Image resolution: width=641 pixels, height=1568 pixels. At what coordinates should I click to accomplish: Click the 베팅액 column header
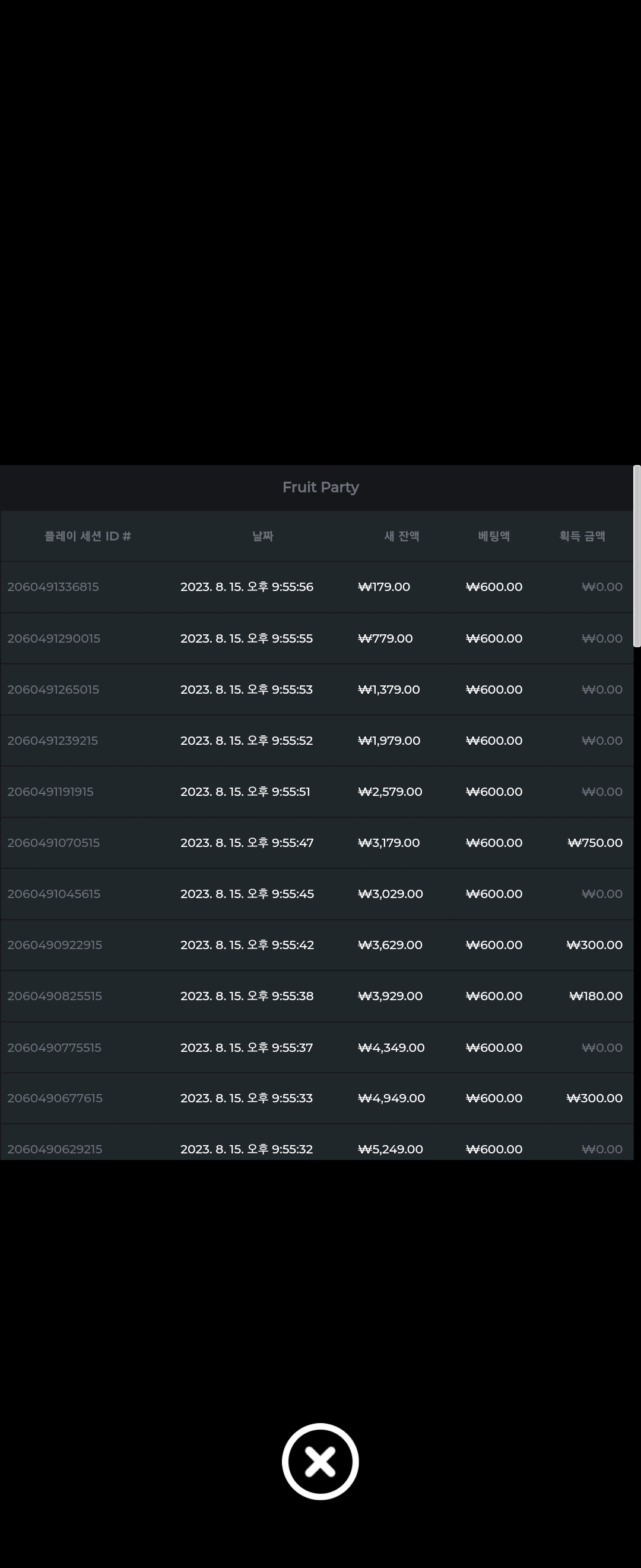pyautogui.click(x=494, y=536)
